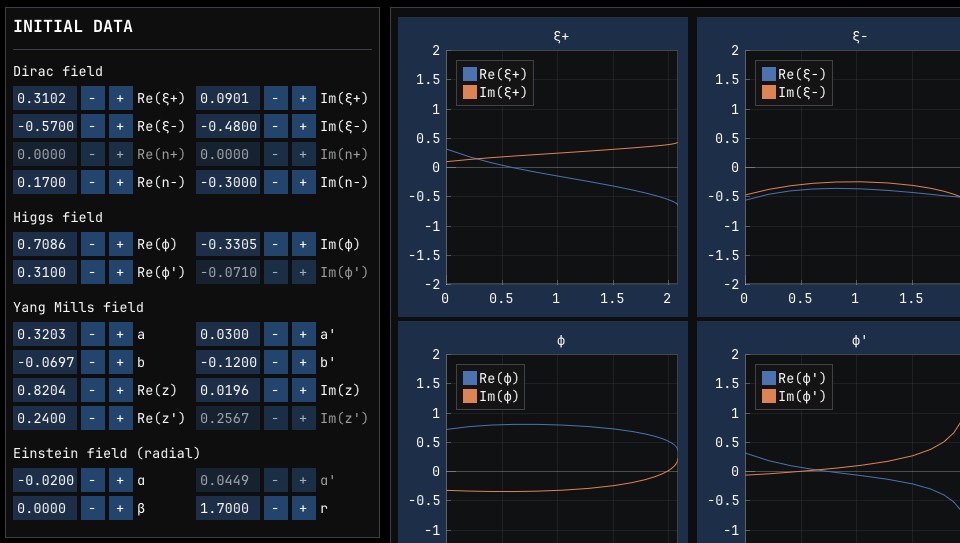This screenshot has height=543, width=960.
Task: Toggle Im(ξ+) series in ξ+ chart legend
Action: tap(495, 92)
